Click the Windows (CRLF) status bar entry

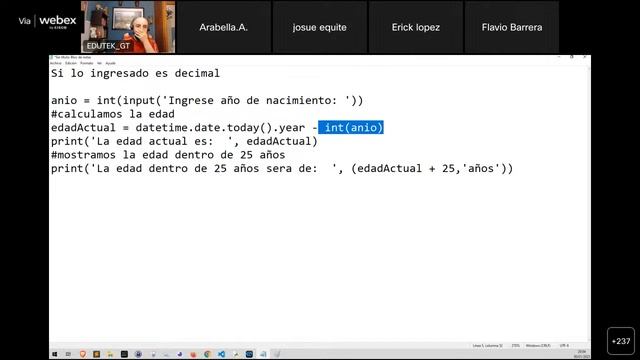point(538,346)
